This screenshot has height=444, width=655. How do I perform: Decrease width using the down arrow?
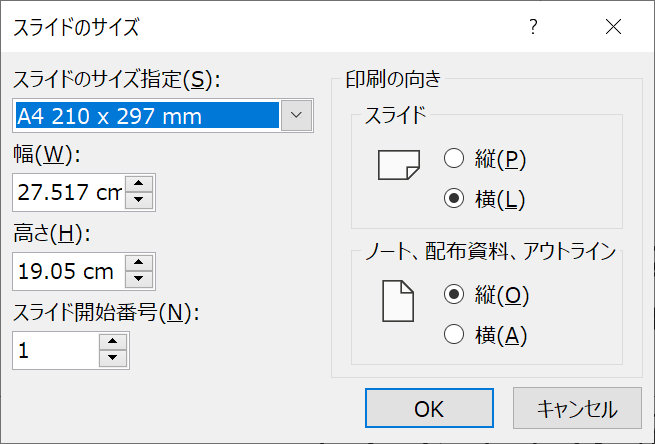pos(141,201)
